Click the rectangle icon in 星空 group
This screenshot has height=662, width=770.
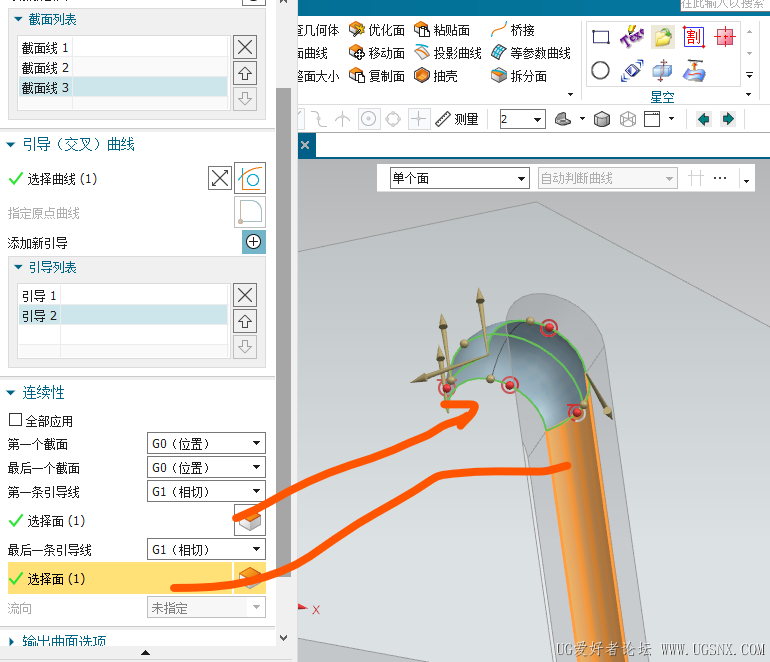tap(601, 37)
